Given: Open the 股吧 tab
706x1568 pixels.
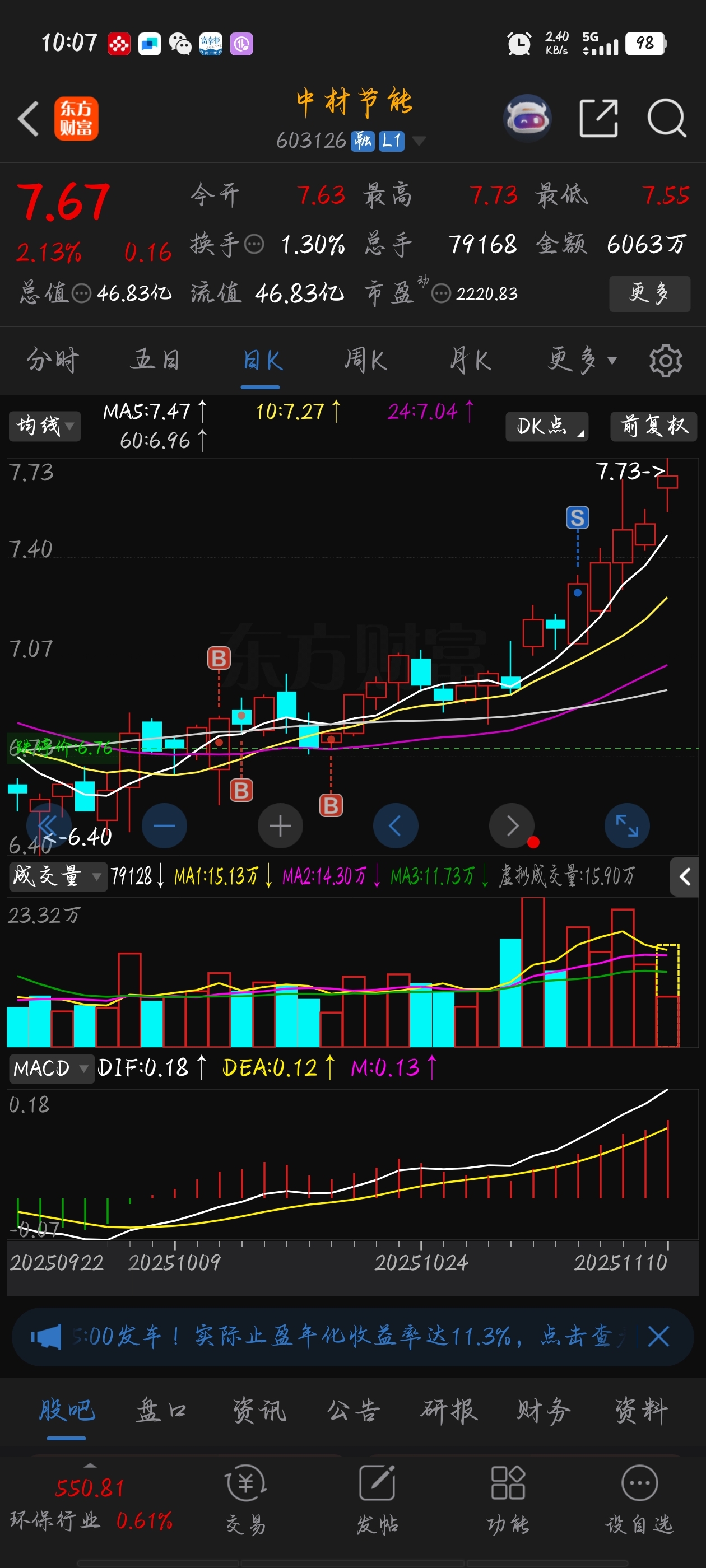Looking at the screenshot, I should (67, 1410).
